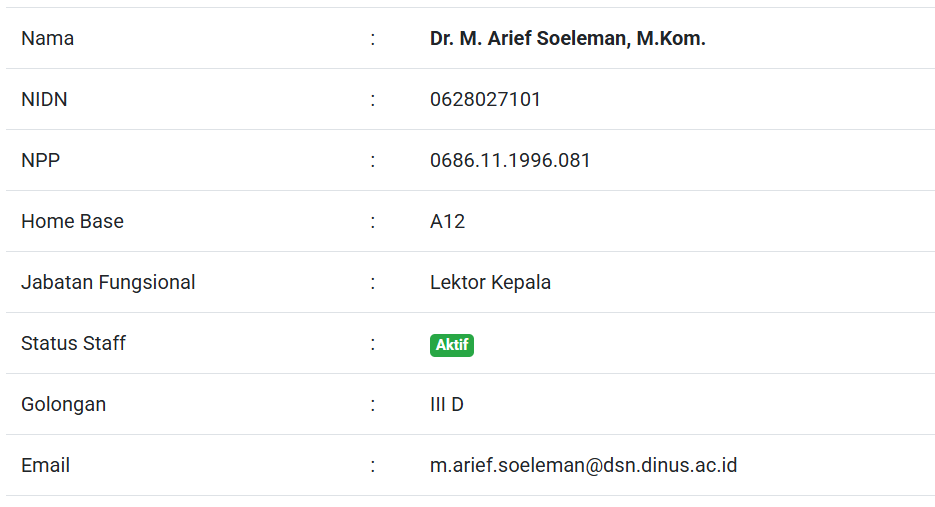Click the Home Base label
This screenshot has height=507, width=935.
(72, 222)
